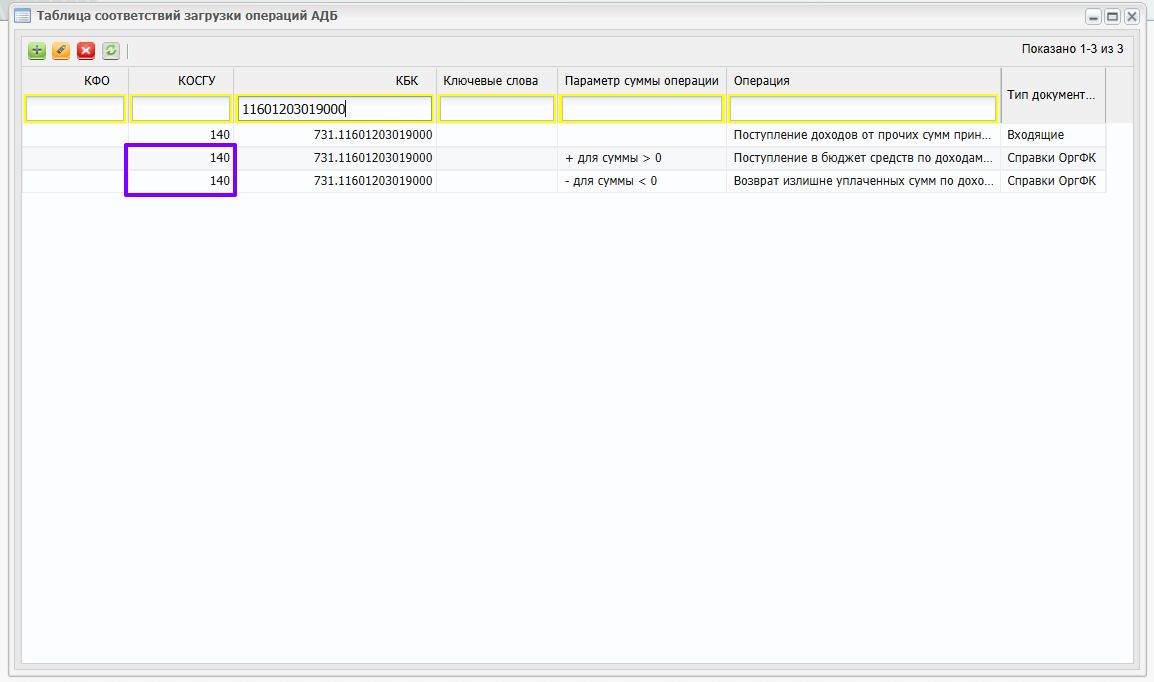Select КОСГУ 140 in the + для суммы row
This screenshot has width=1154, height=682.
pos(181,158)
